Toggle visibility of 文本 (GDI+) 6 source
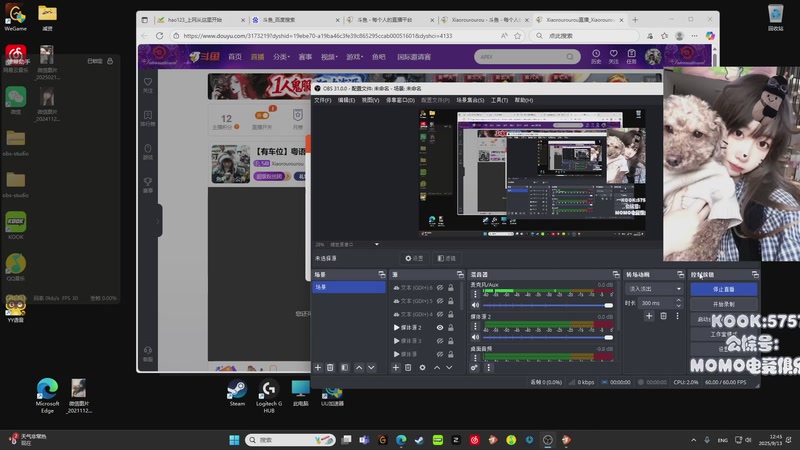The image size is (800, 450). tap(440, 288)
